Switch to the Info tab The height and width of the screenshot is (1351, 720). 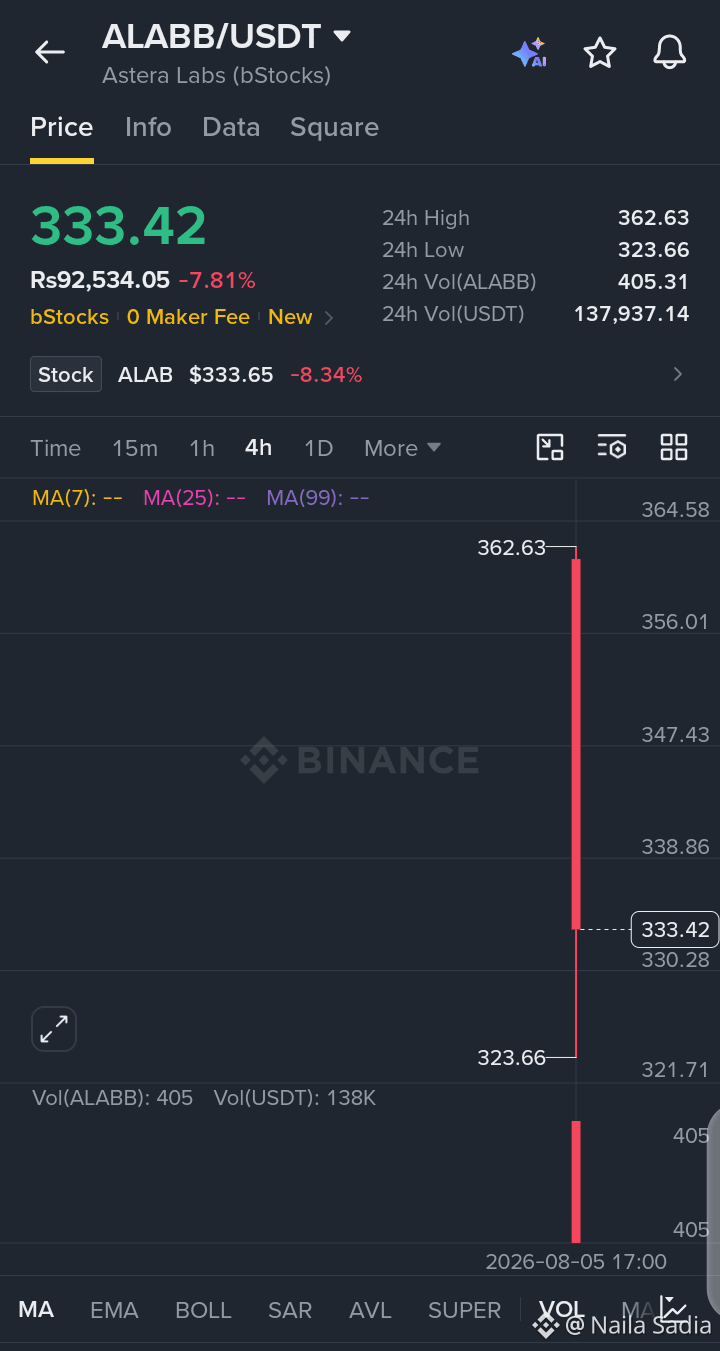[148, 127]
